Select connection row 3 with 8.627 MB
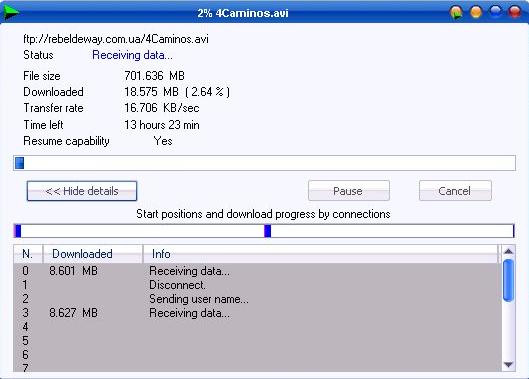529x379 pixels. [x=257, y=313]
